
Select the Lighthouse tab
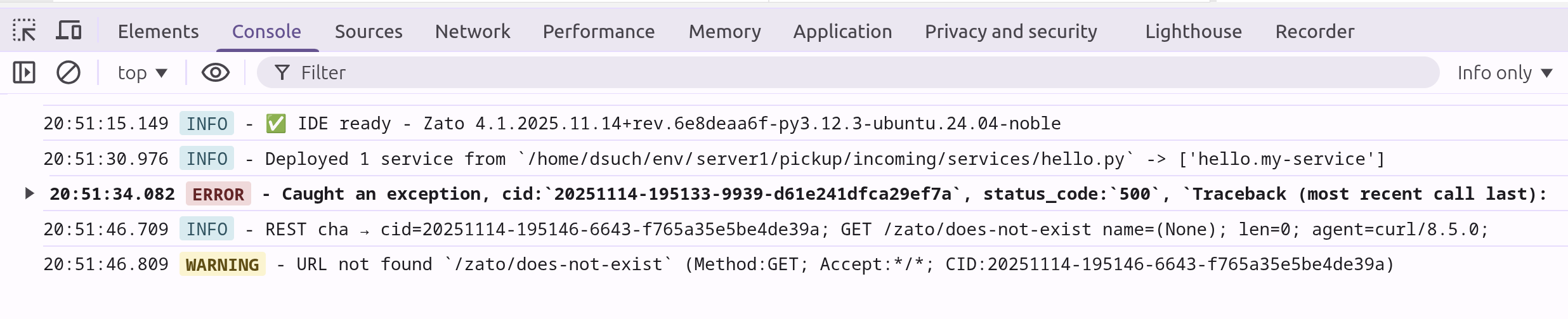(1193, 32)
